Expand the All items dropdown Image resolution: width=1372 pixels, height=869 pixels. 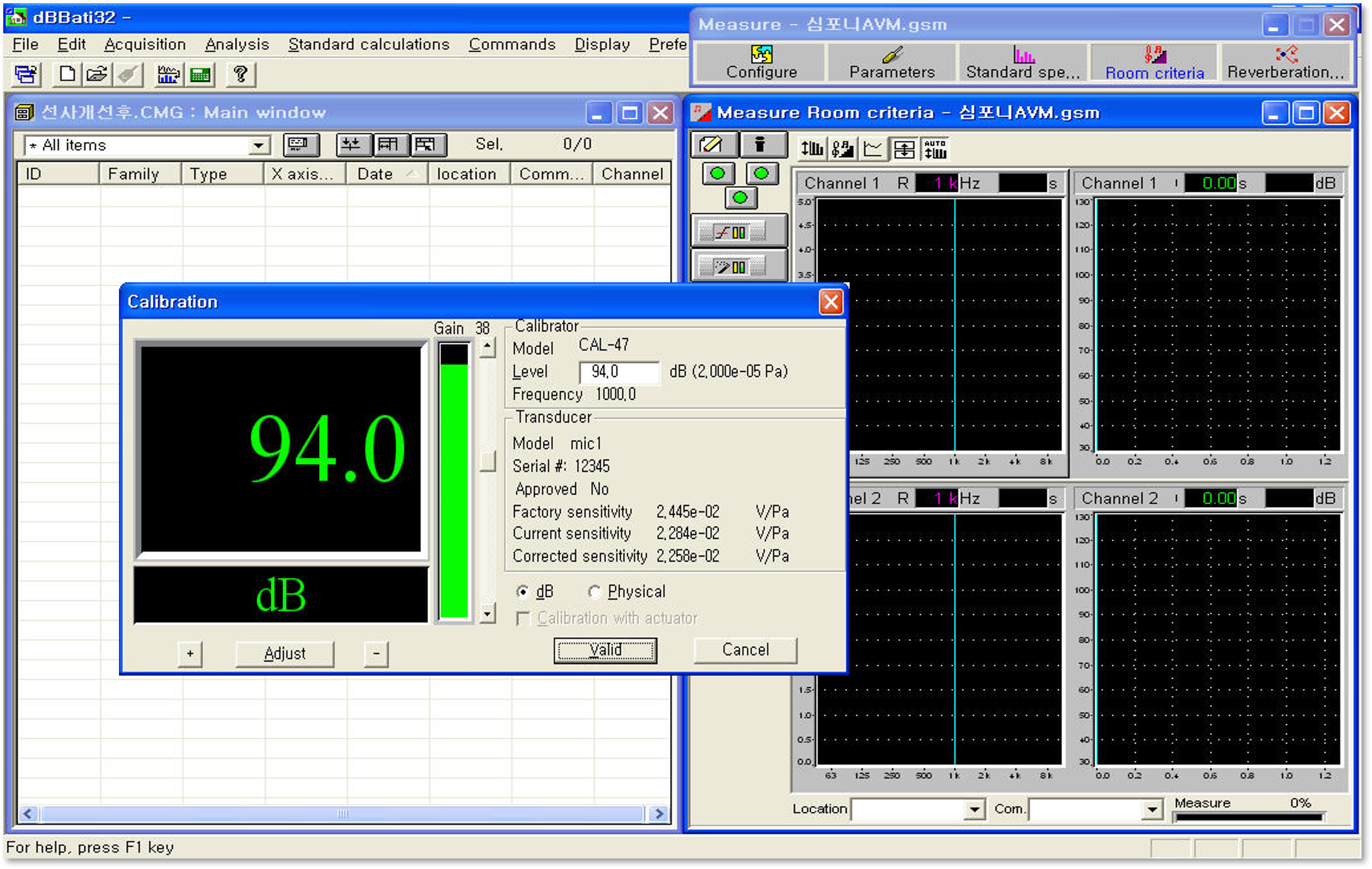[x=258, y=145]
